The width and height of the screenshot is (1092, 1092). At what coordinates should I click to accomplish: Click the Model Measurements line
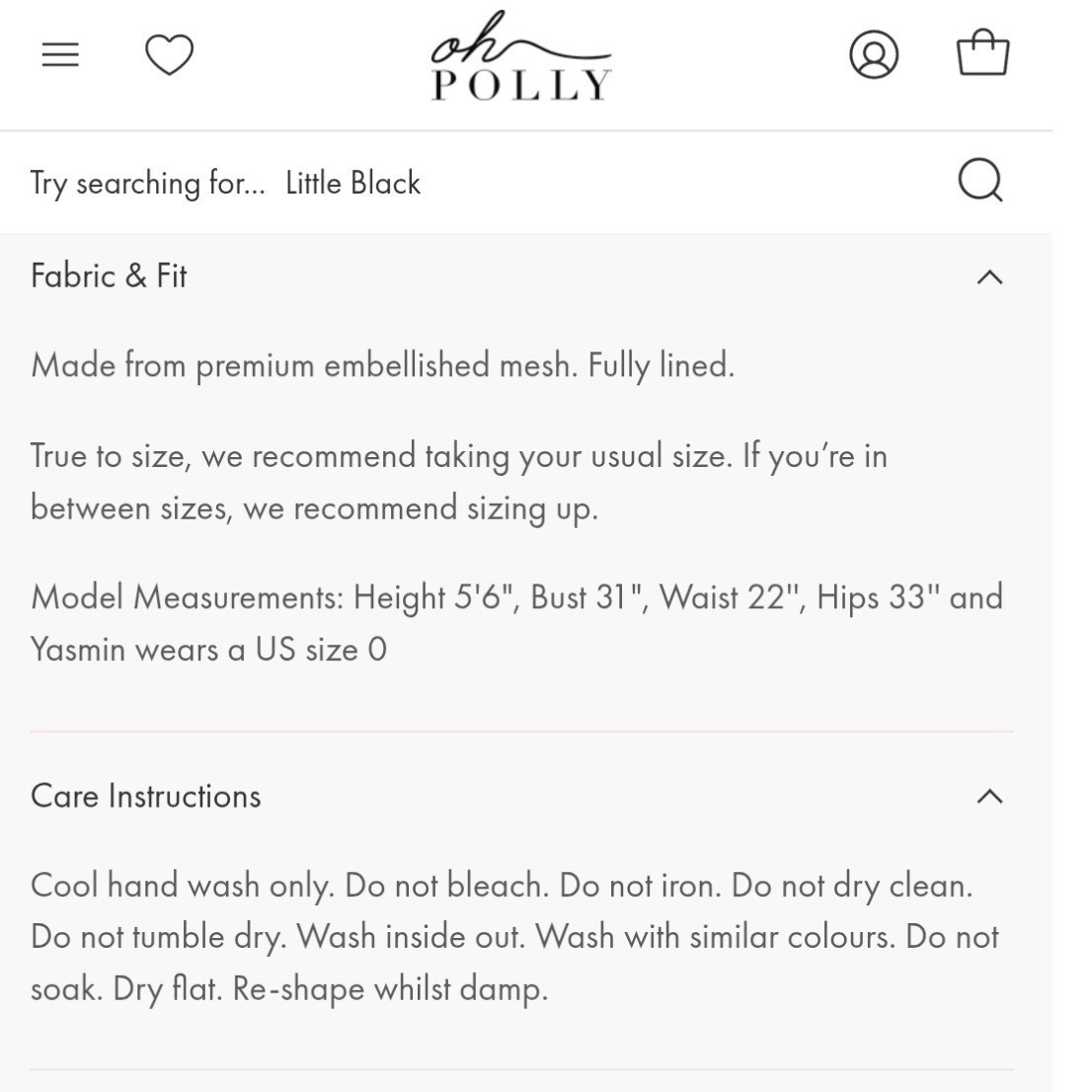pos(516,597)
